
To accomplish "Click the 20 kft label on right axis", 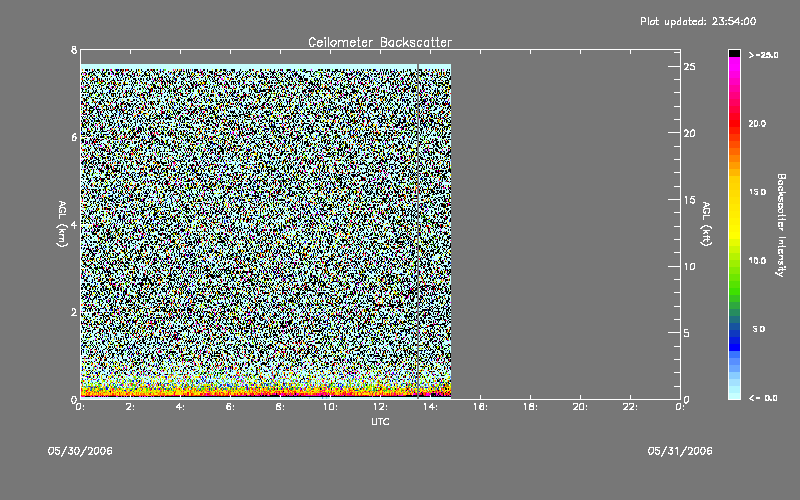I will pyautogui.click(x=689, y=133).
